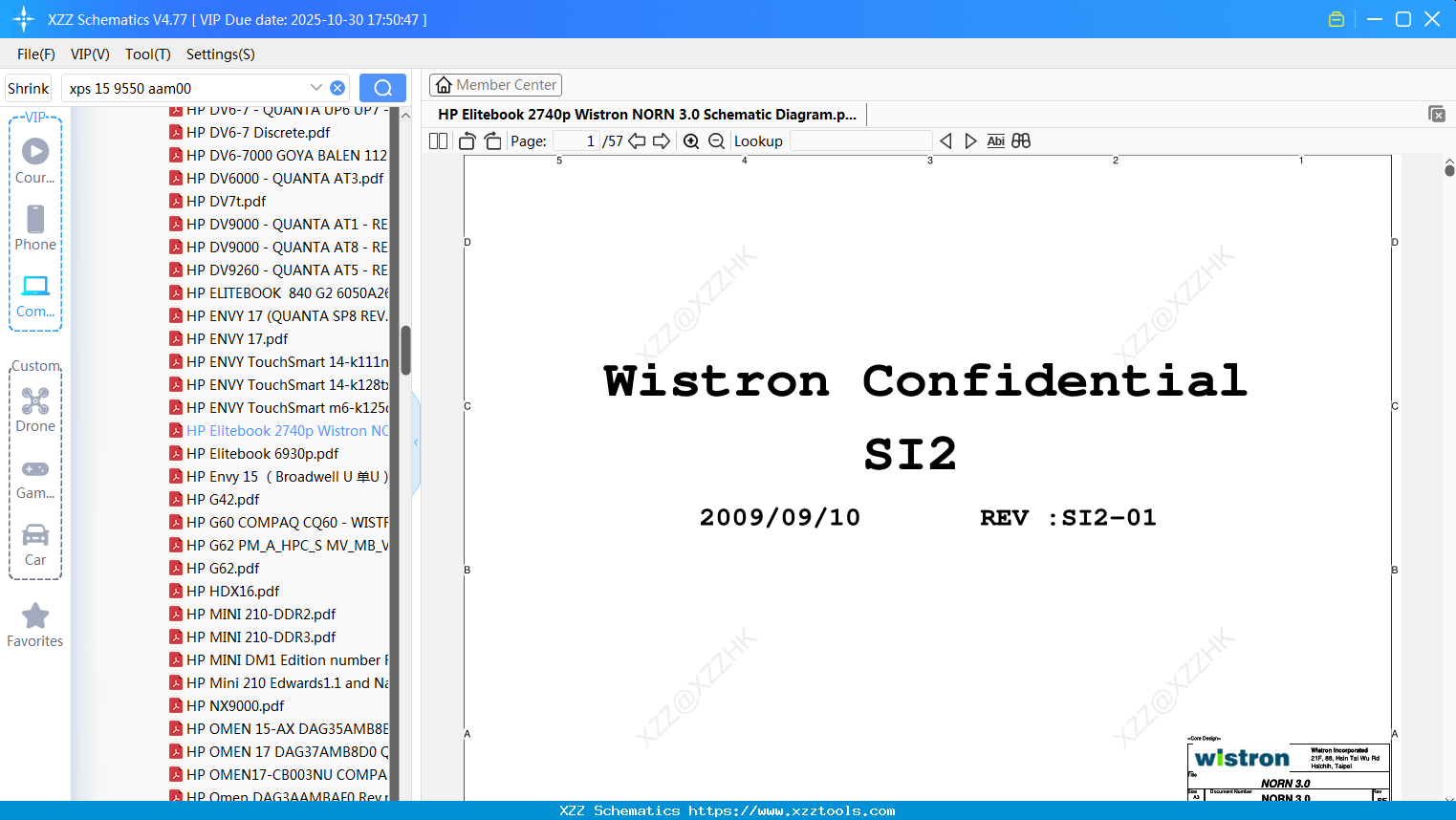Close the document tab panel icon

click(x=1437, y=114)
